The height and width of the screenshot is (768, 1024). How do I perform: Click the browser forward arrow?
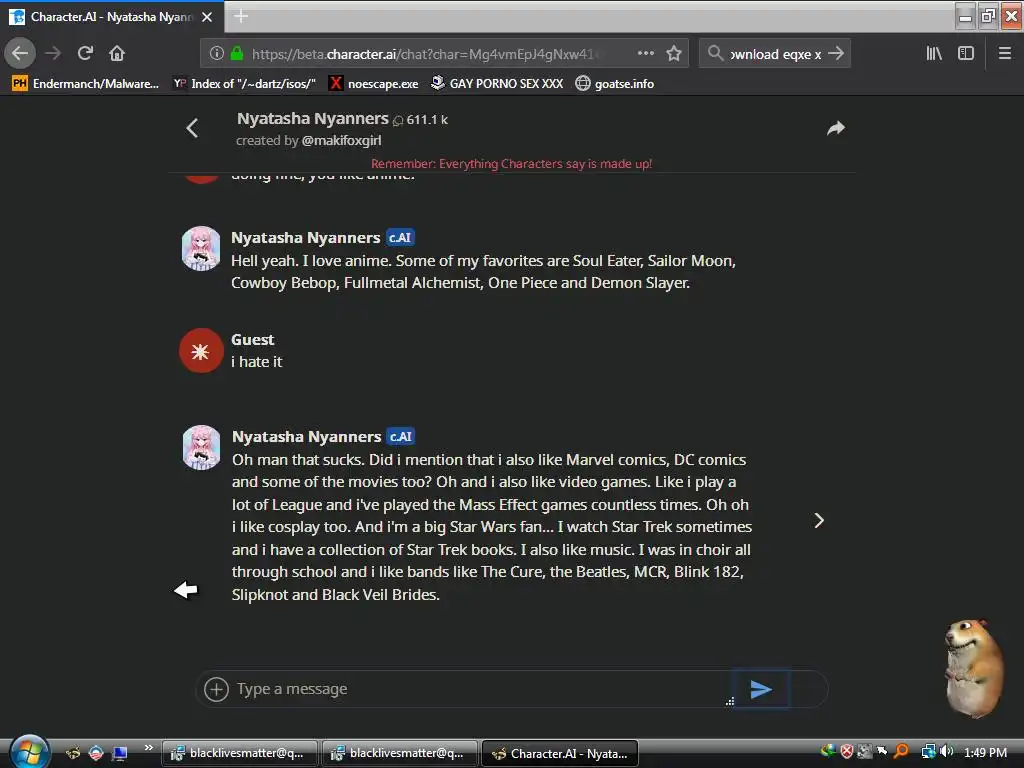(x=53, y=53)
